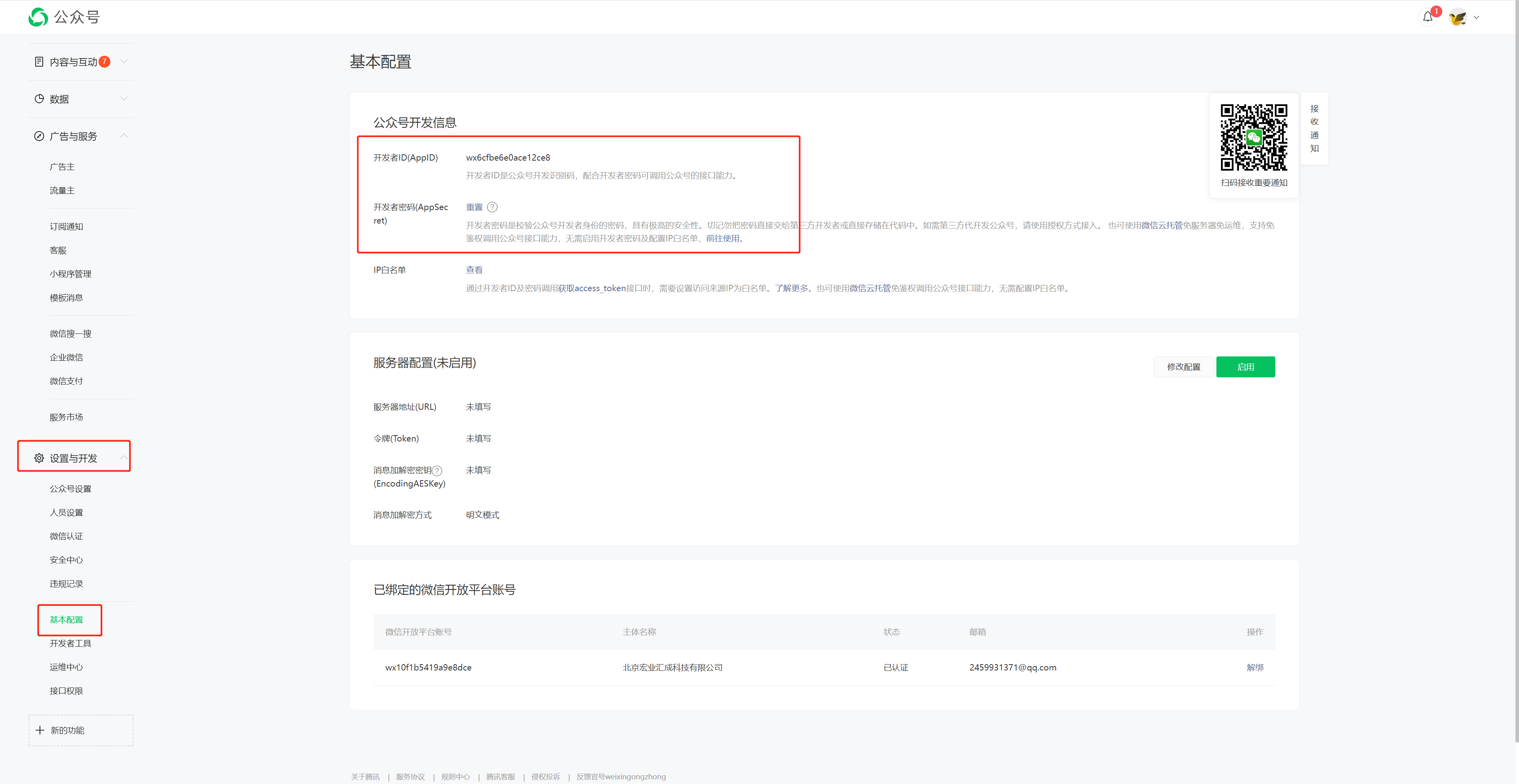The image size is (1519, 784).
Task: Click the 修改配置 button
Action: coord(1184,367)
